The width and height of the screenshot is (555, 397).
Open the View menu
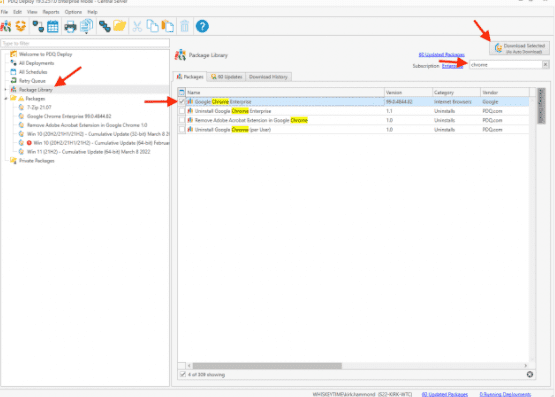click(32, 12)
